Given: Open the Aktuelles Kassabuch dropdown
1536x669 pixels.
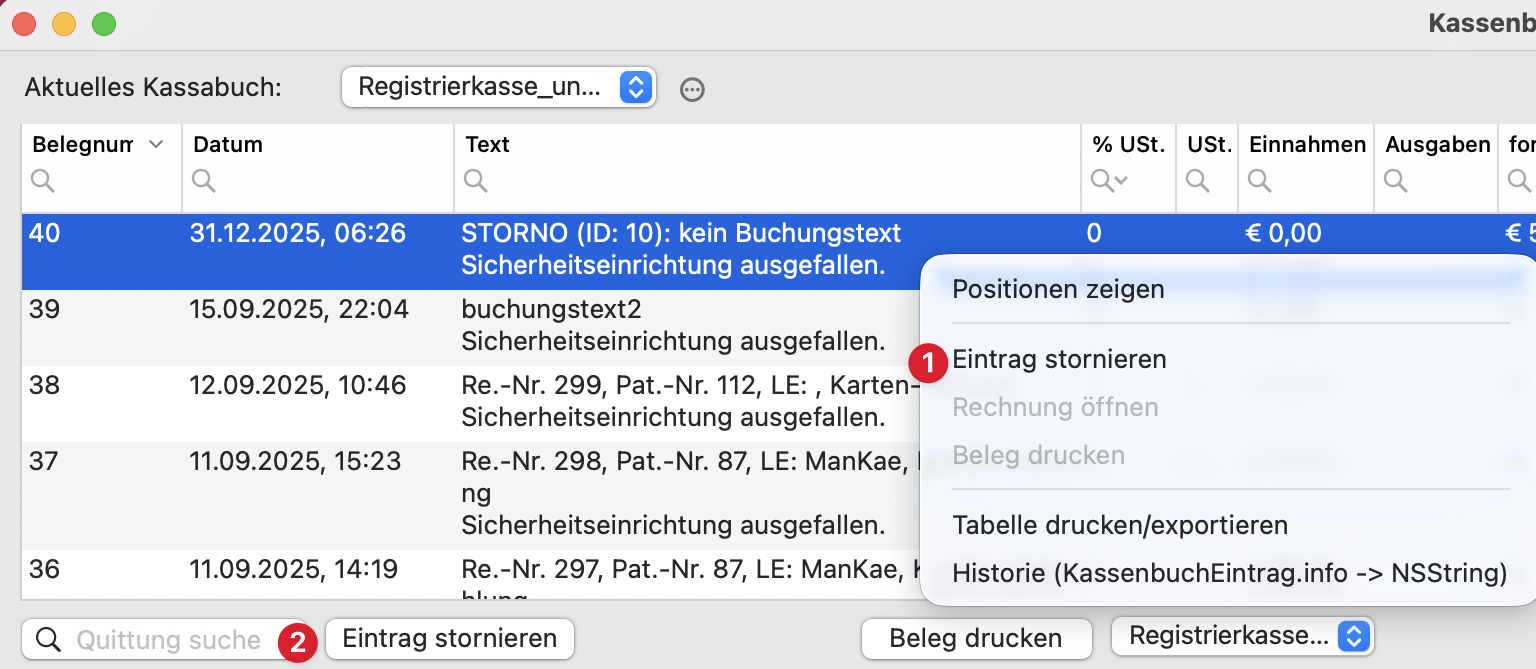Looking at the screenshot, I should point(498,87).
